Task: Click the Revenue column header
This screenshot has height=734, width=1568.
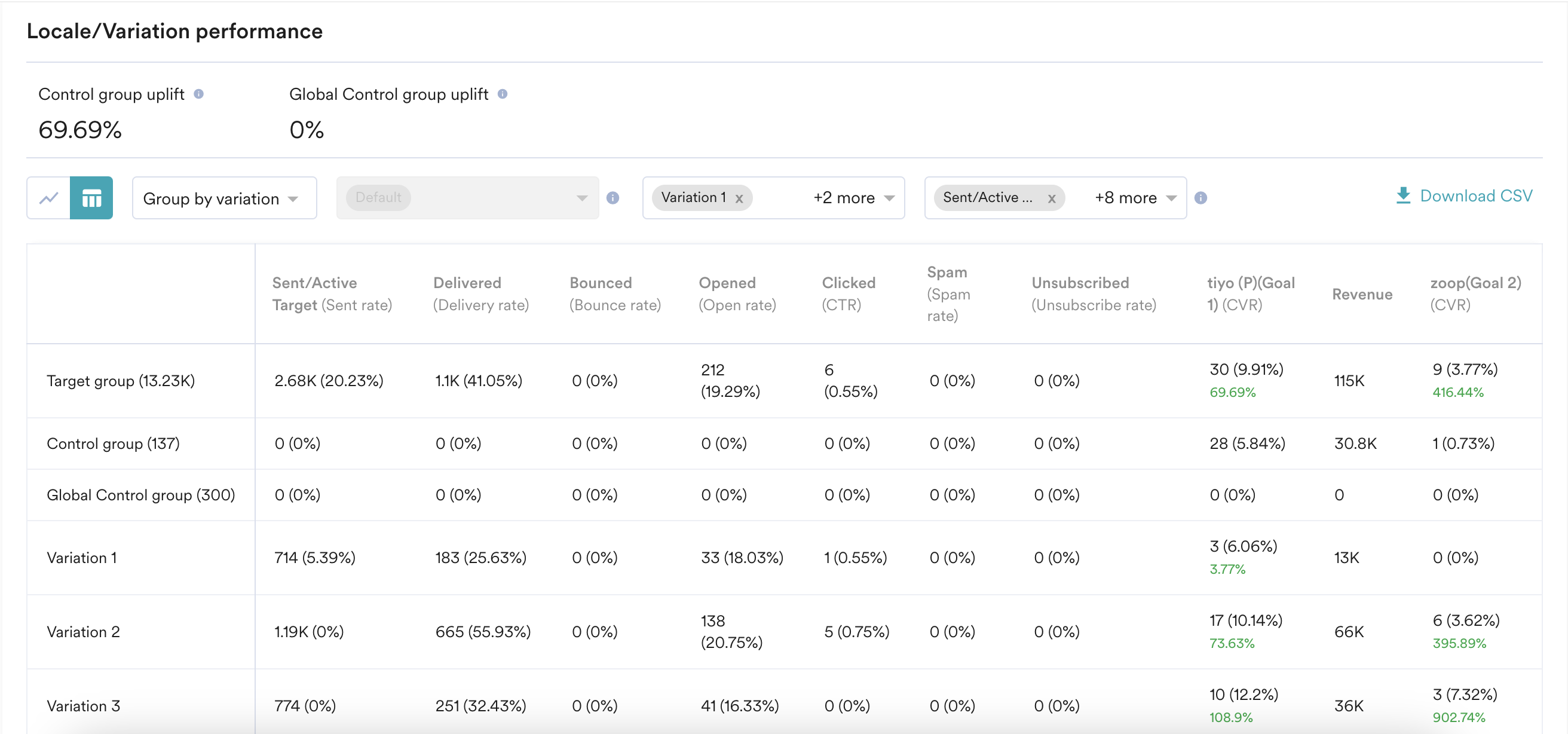Action: click(1362, 295)
